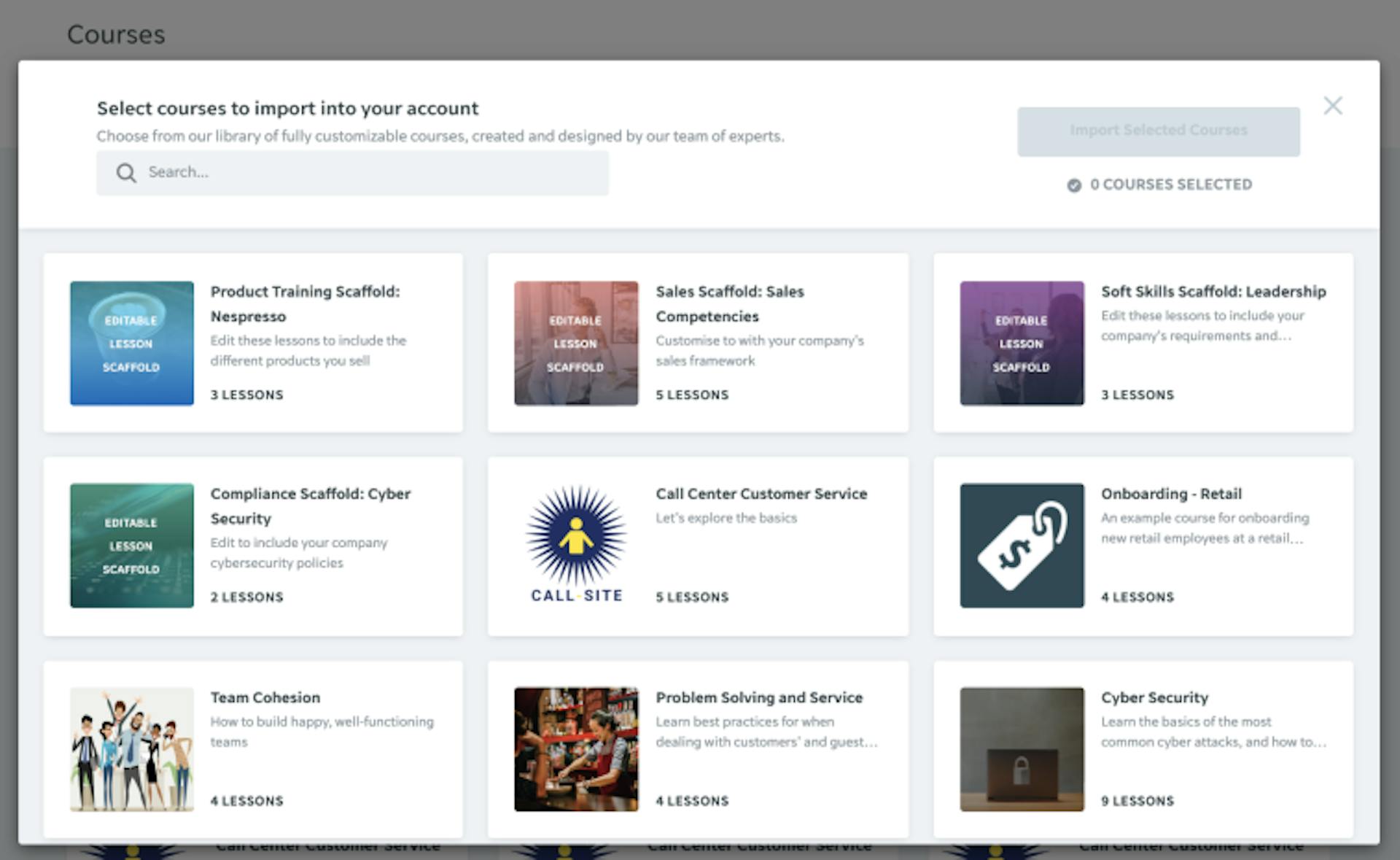Screen dimensions: 1400x860
Task: Click the retail price tag icon on Onboarding Retail
Action: click(1022, 543)
